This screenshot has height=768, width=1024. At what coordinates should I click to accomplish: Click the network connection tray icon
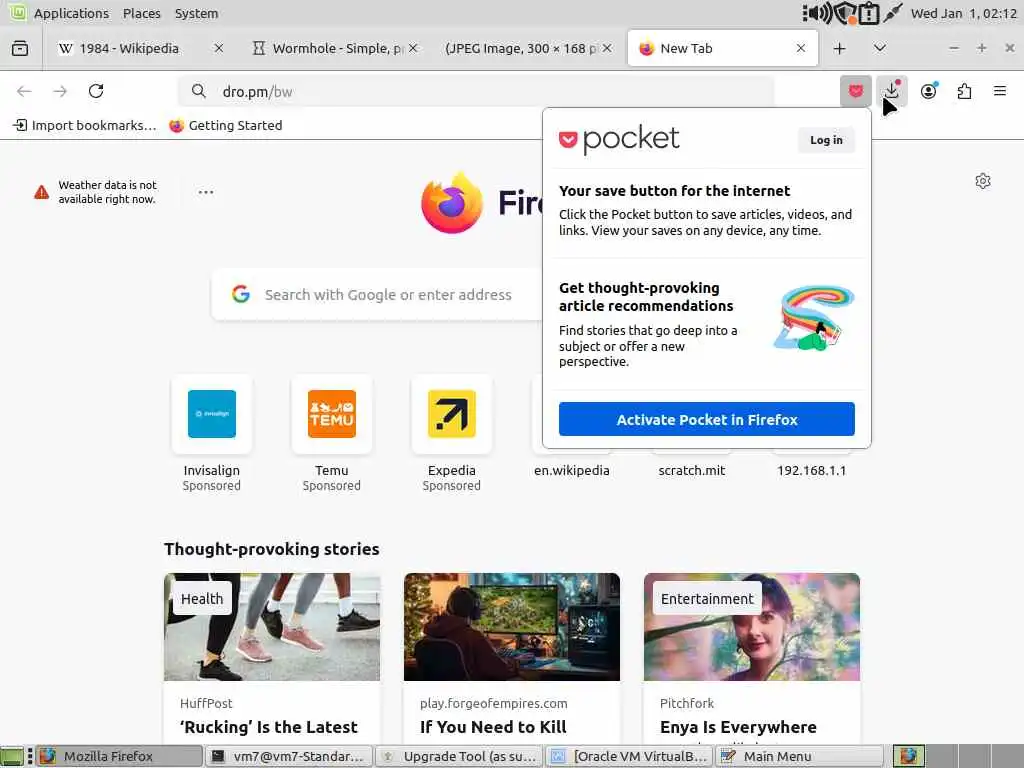[892, 13]
